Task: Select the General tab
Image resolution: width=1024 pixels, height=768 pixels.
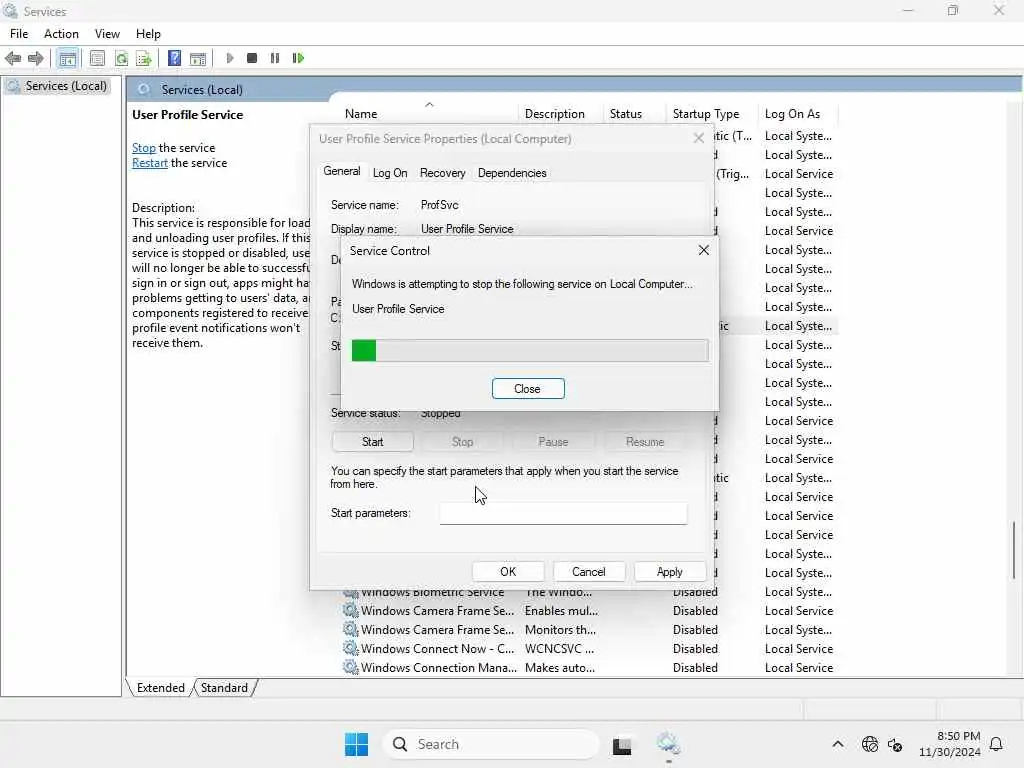Action: pos(342,171)
